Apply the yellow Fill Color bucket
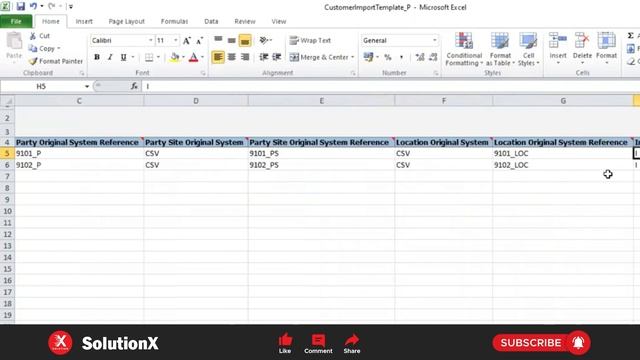 click(x=175, y=57)
